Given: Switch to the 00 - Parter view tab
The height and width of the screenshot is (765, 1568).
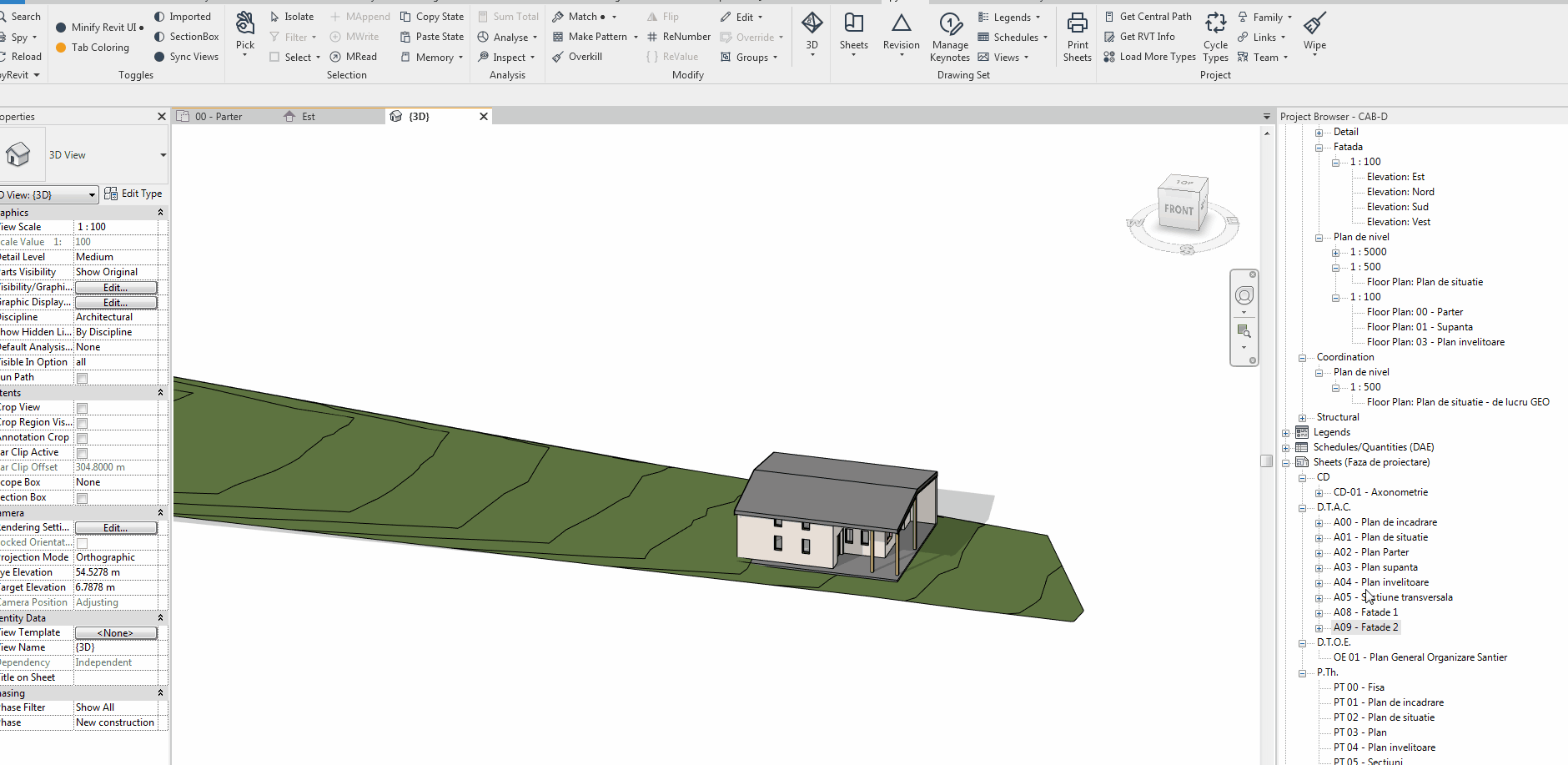Looking at the screenshot, I should pos(219,116).
